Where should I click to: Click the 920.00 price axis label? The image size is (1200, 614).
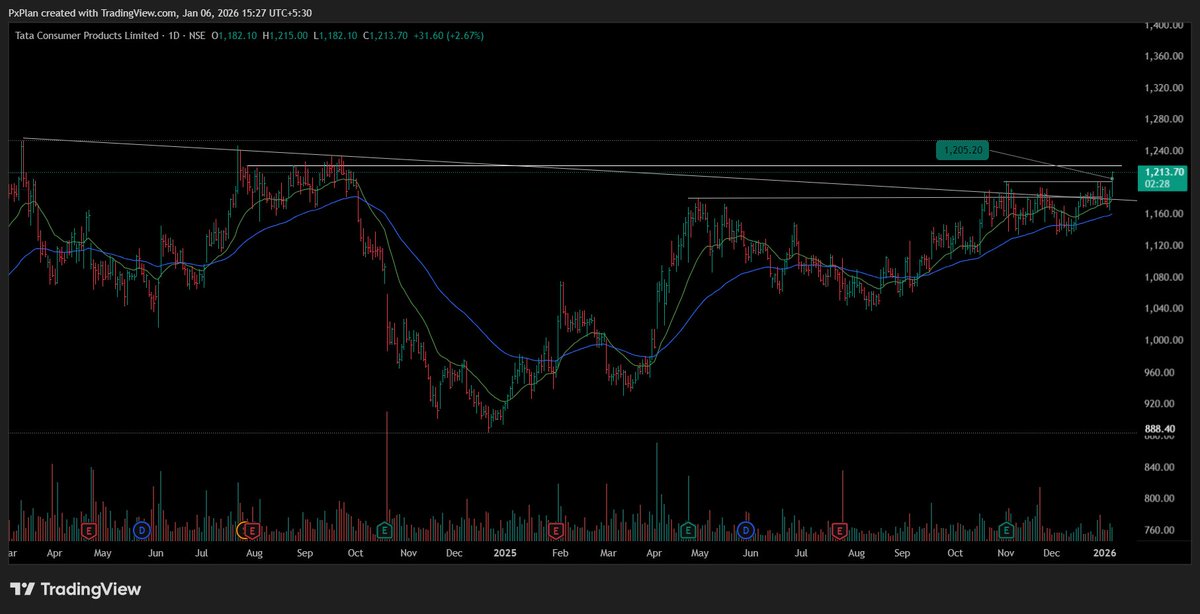point(1160,404)
